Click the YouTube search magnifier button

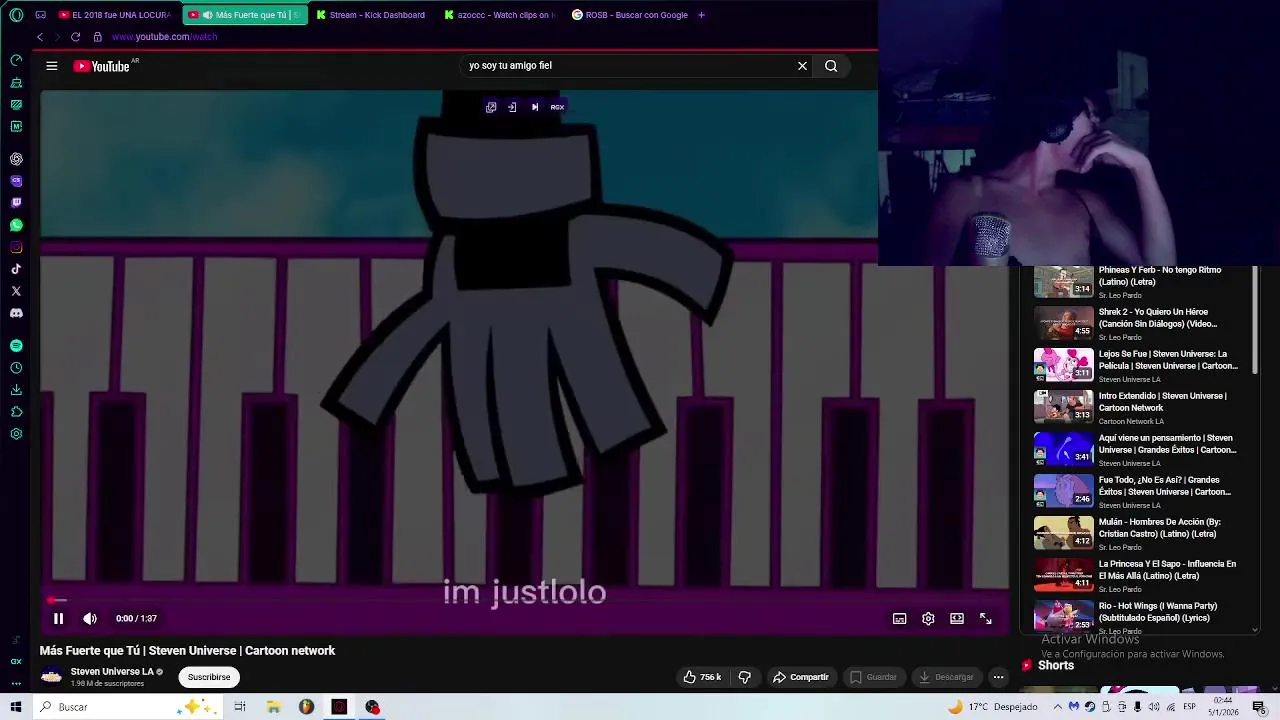tap(831, 66)
